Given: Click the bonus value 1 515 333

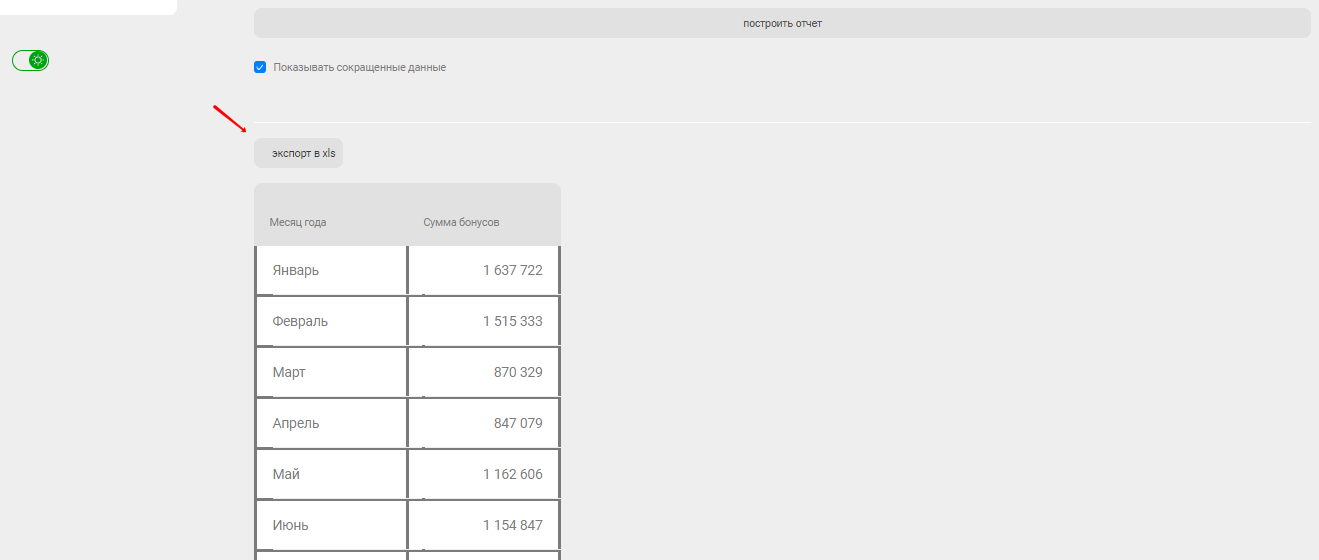Looking at the screenshot, I should pyautogui.click(x=512, y=321).
